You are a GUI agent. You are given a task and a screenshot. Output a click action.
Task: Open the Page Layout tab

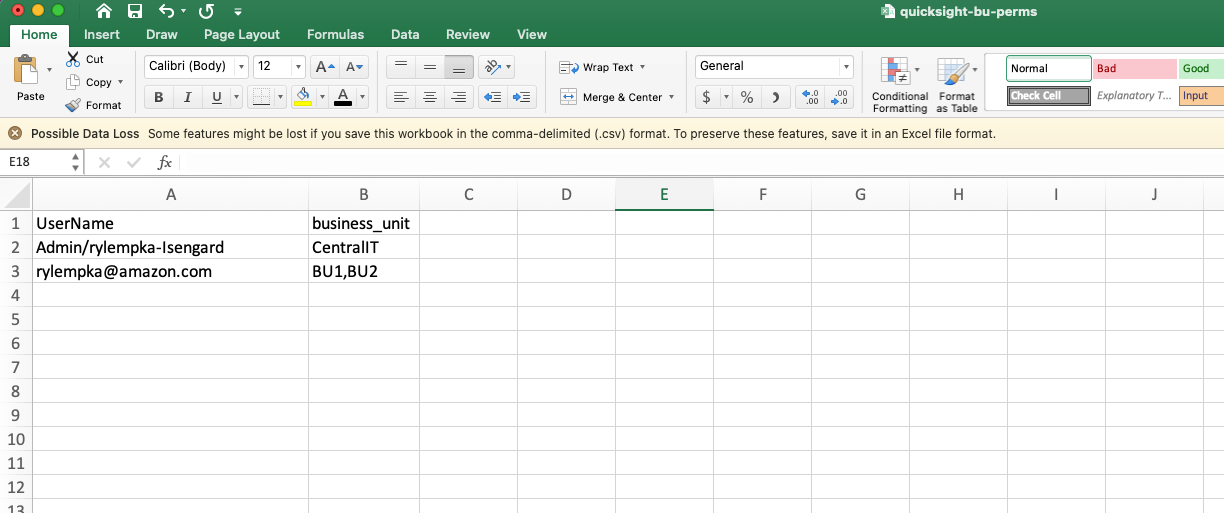[x=241, y=34]
